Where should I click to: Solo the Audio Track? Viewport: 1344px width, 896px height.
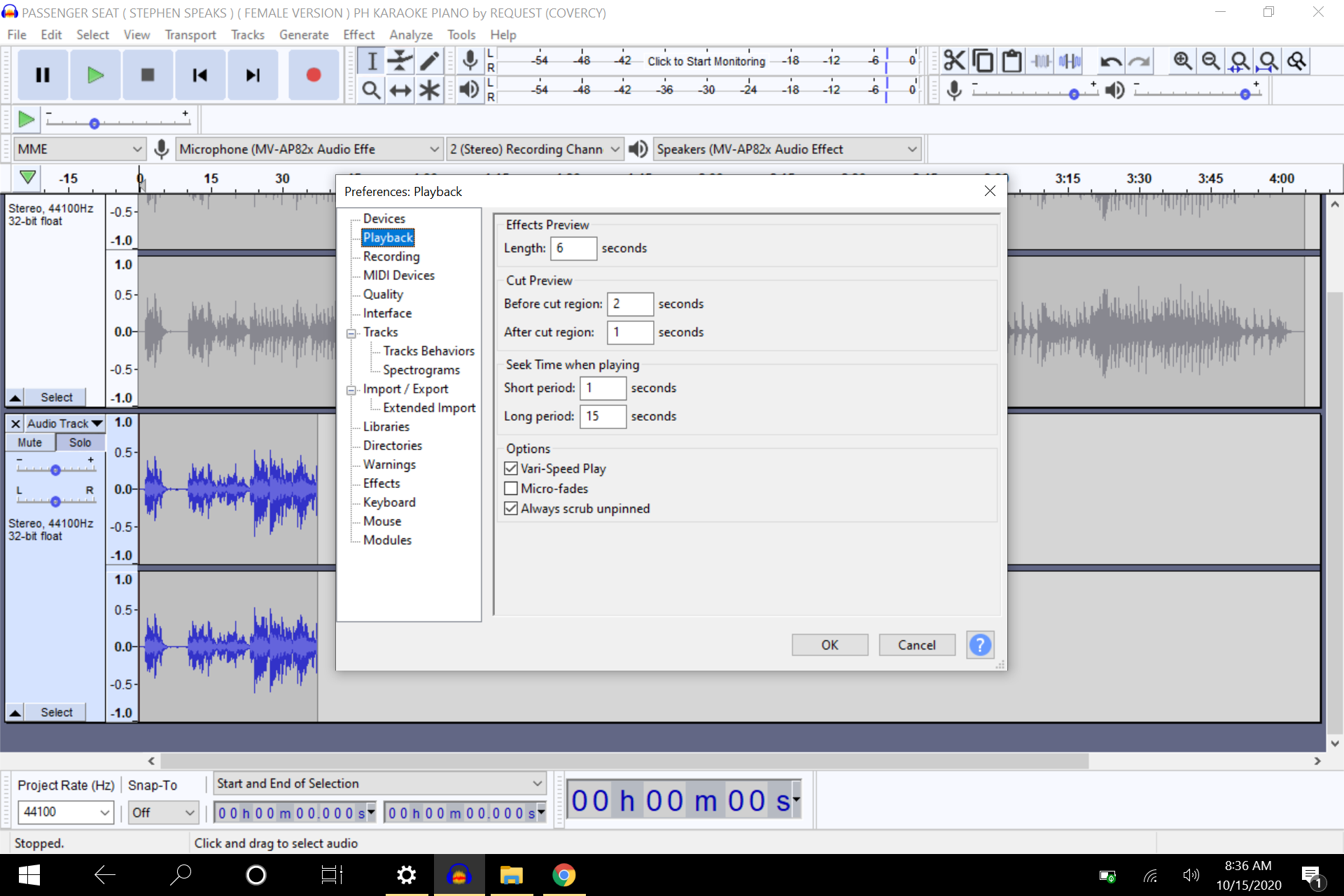(80, 442)
